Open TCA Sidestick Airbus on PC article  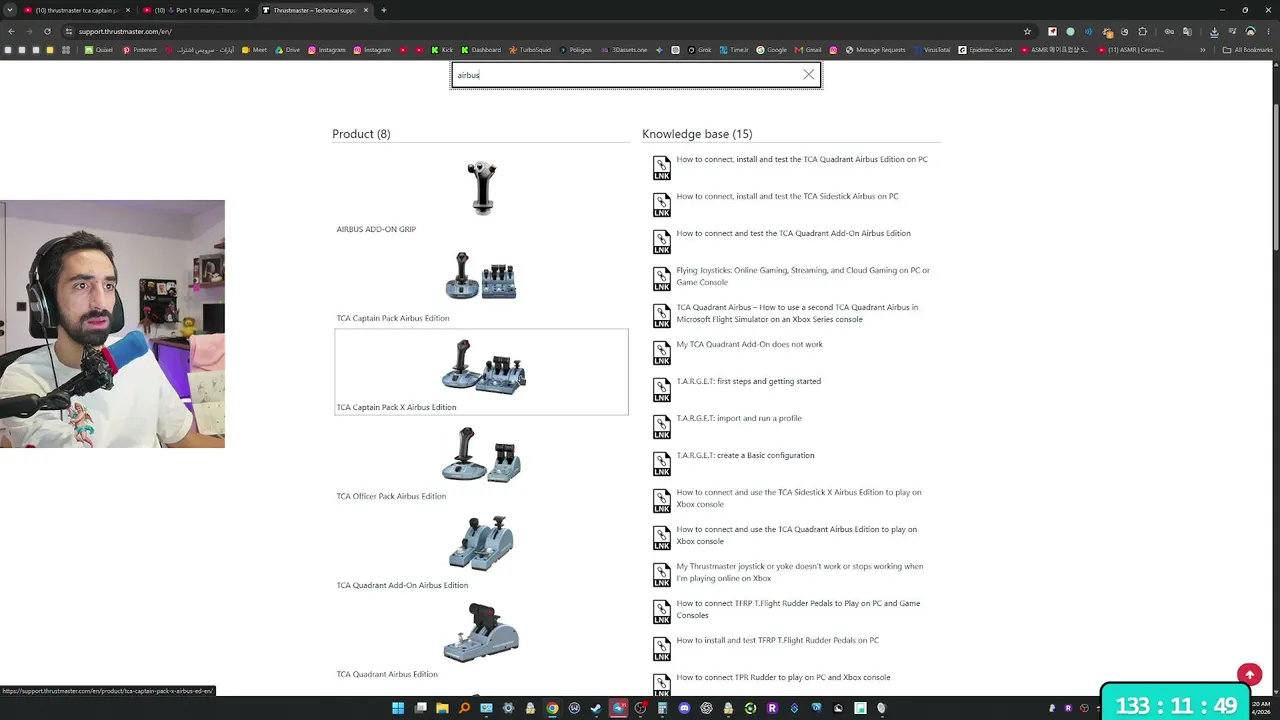[787, 196]
